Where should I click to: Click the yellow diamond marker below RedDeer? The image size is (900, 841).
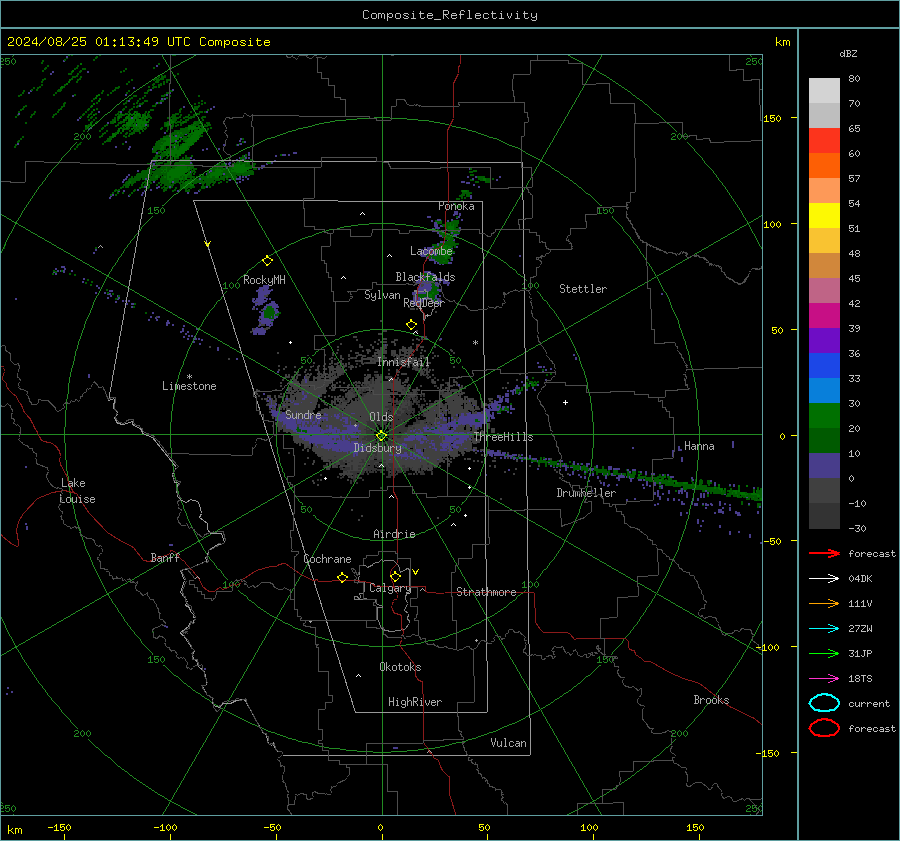[411, 325]
